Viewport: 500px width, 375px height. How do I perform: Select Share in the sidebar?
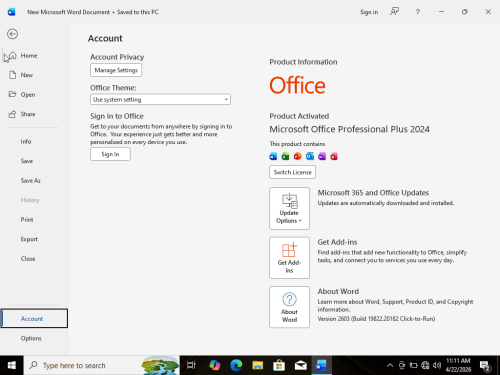(x=28, y=114)
